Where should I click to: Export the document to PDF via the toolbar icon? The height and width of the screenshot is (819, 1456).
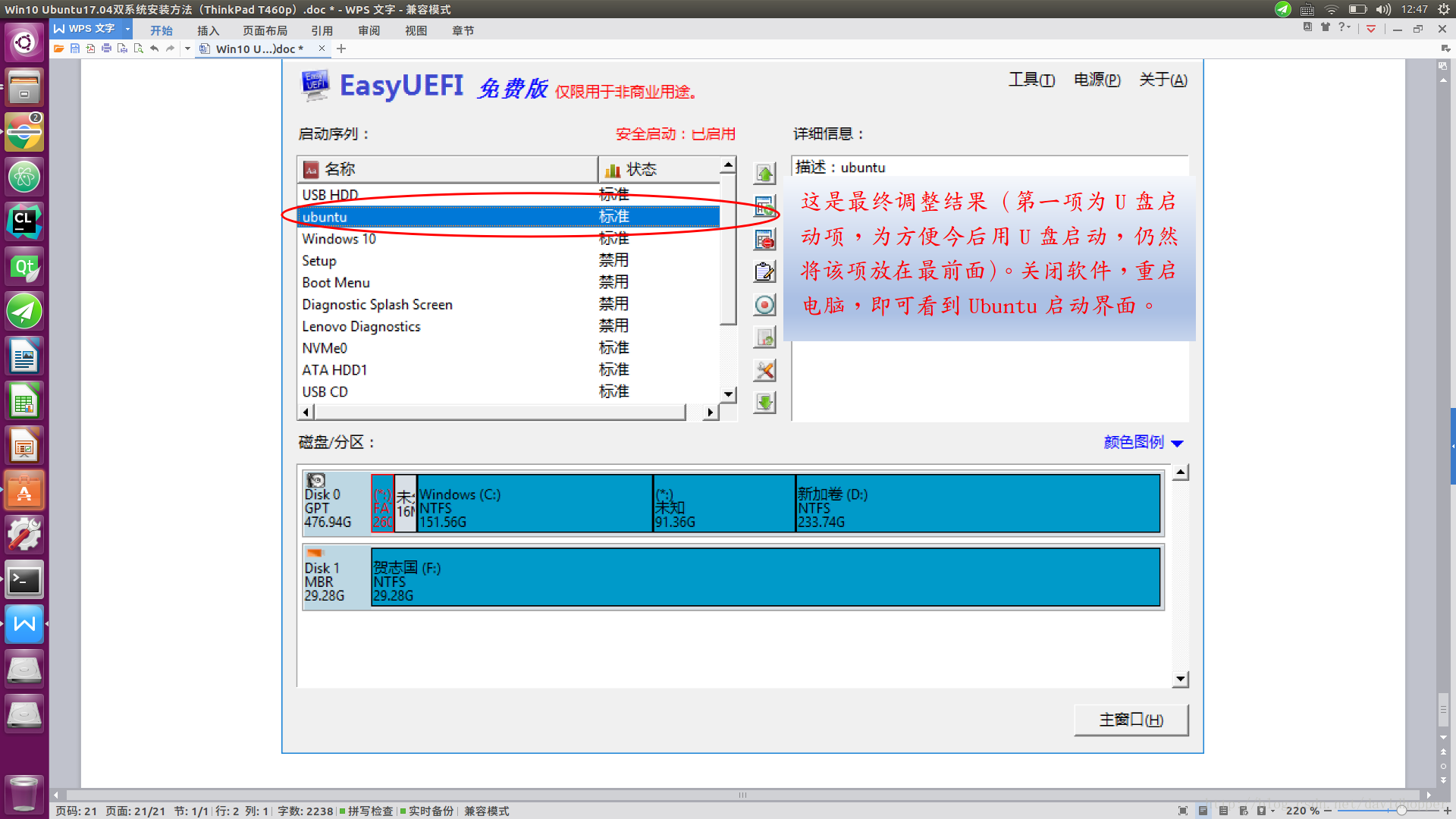(x=90, y=49)
